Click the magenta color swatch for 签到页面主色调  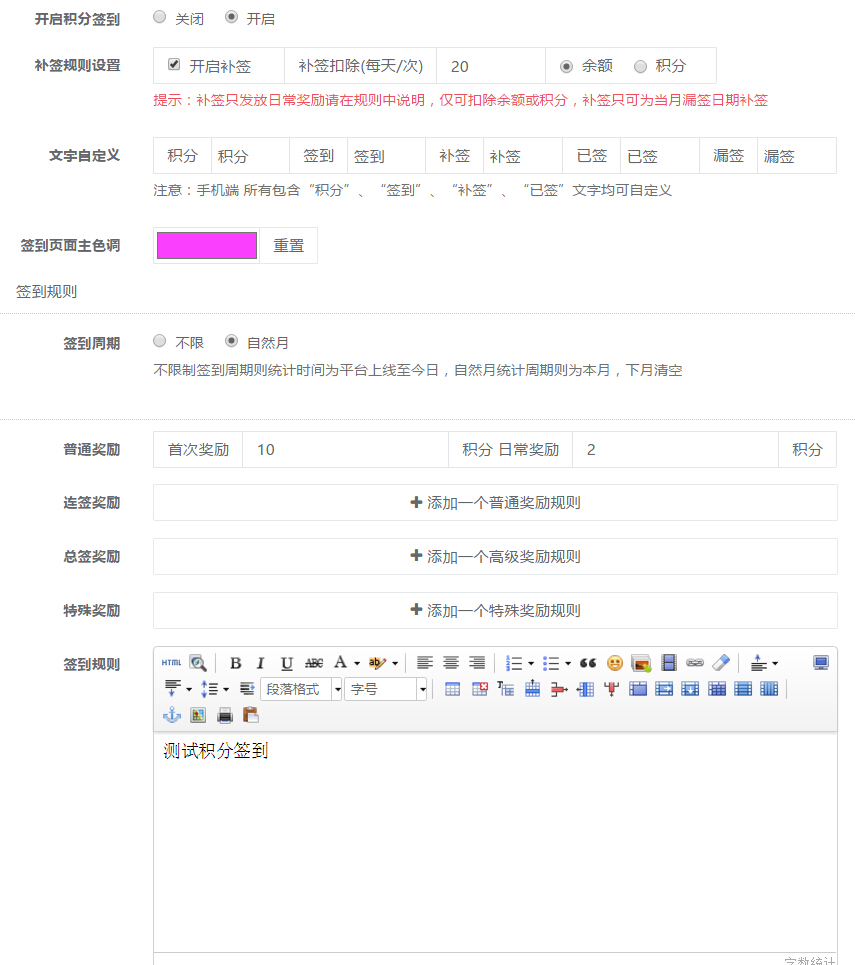pos(206,245)
